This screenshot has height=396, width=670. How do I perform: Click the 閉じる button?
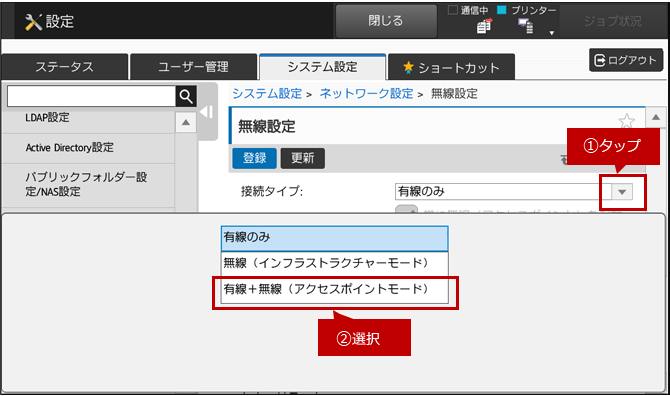coord(386,21)
